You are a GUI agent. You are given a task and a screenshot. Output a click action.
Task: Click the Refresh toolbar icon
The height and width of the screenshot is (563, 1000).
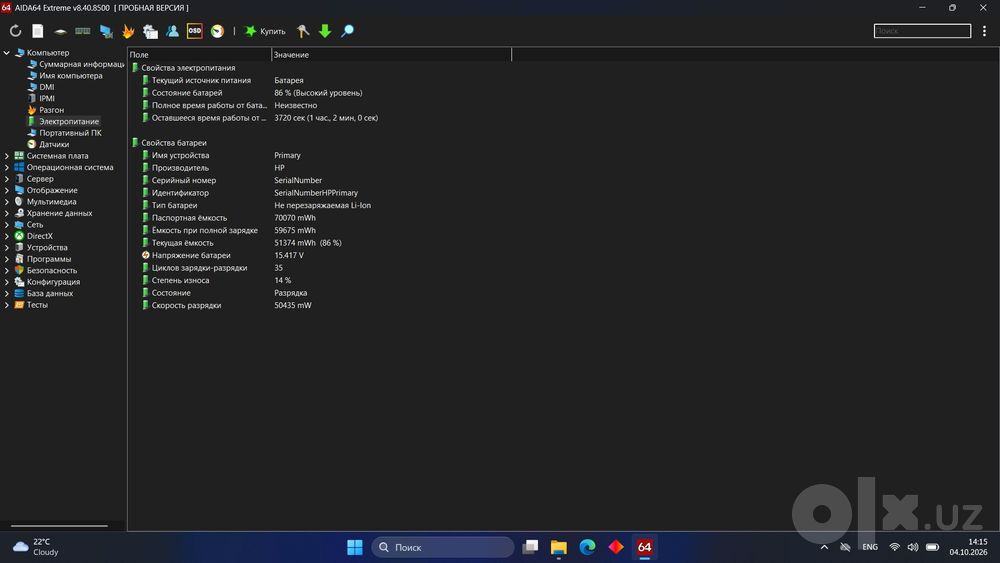(15, 31)
